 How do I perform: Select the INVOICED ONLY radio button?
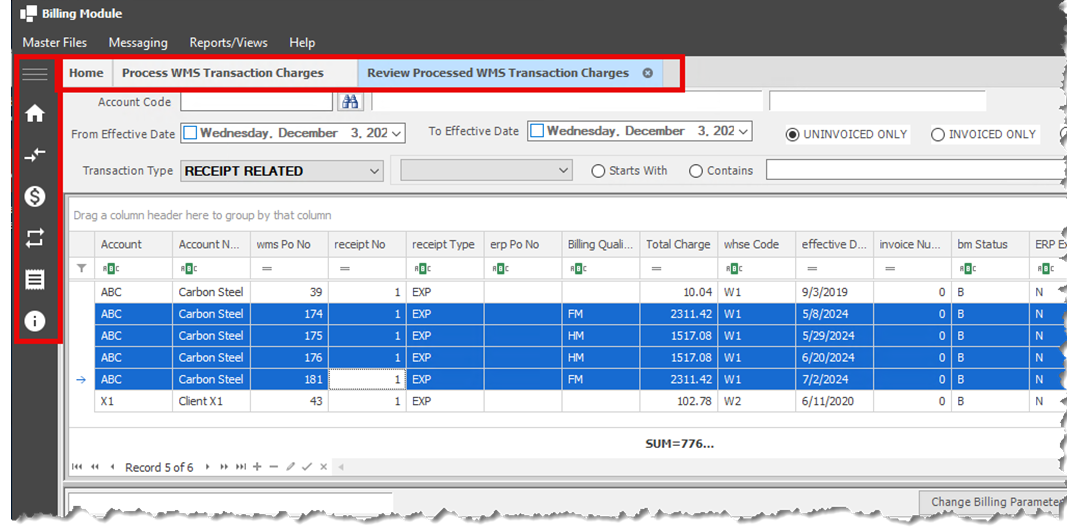938,135
